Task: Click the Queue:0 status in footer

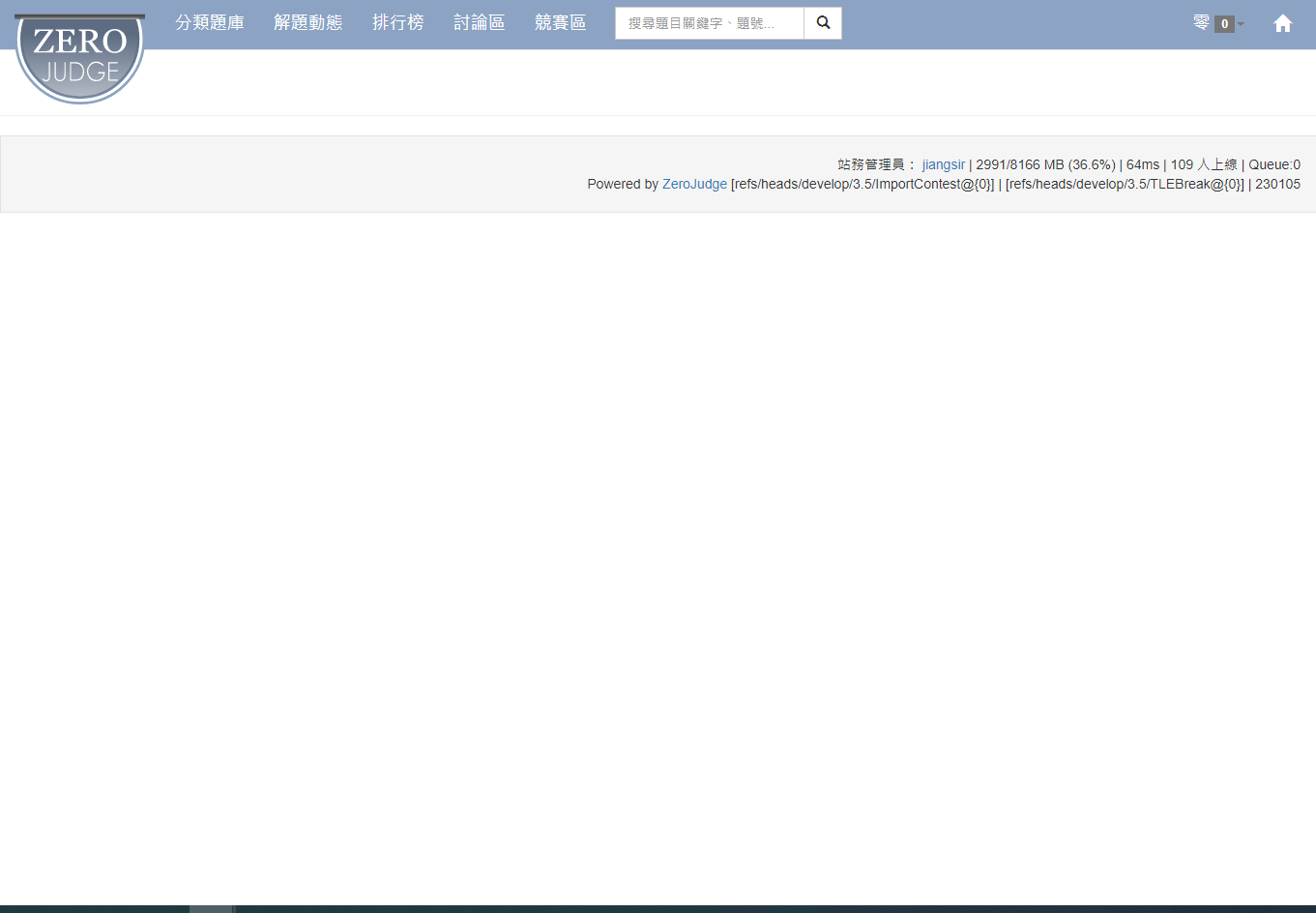Action: click(1274, 164)
